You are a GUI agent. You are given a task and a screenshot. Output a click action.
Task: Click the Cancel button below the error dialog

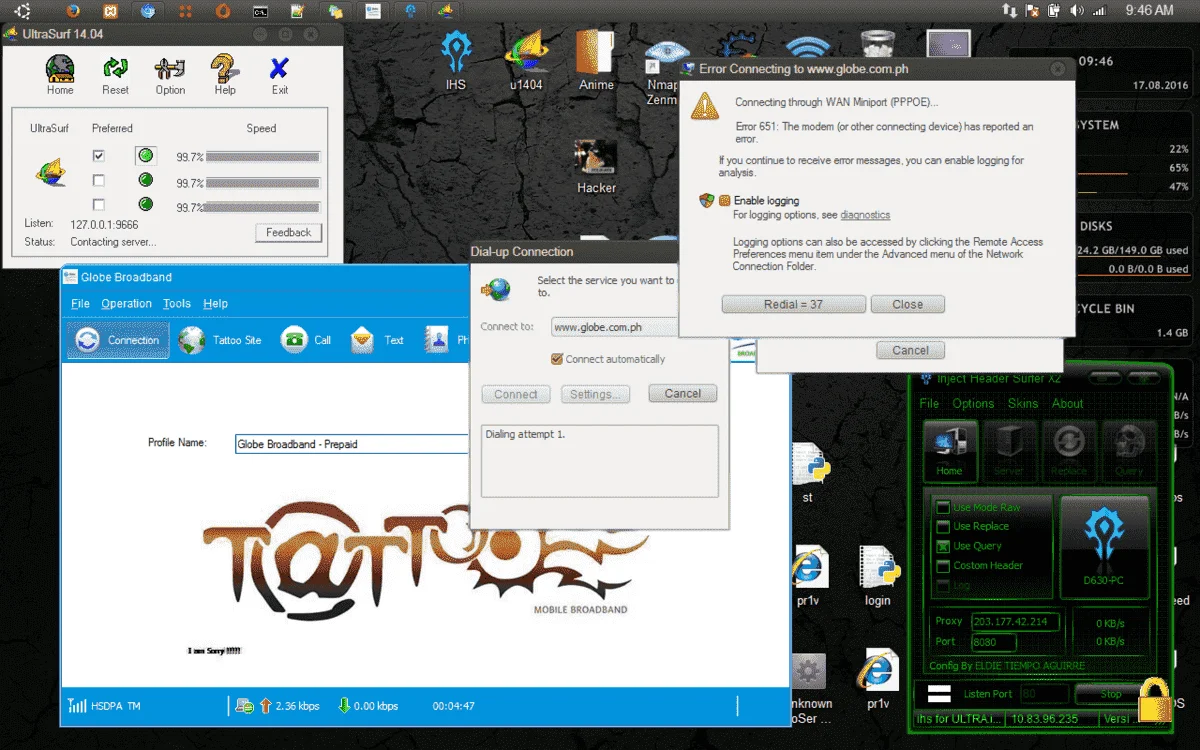tap(910, 350)
